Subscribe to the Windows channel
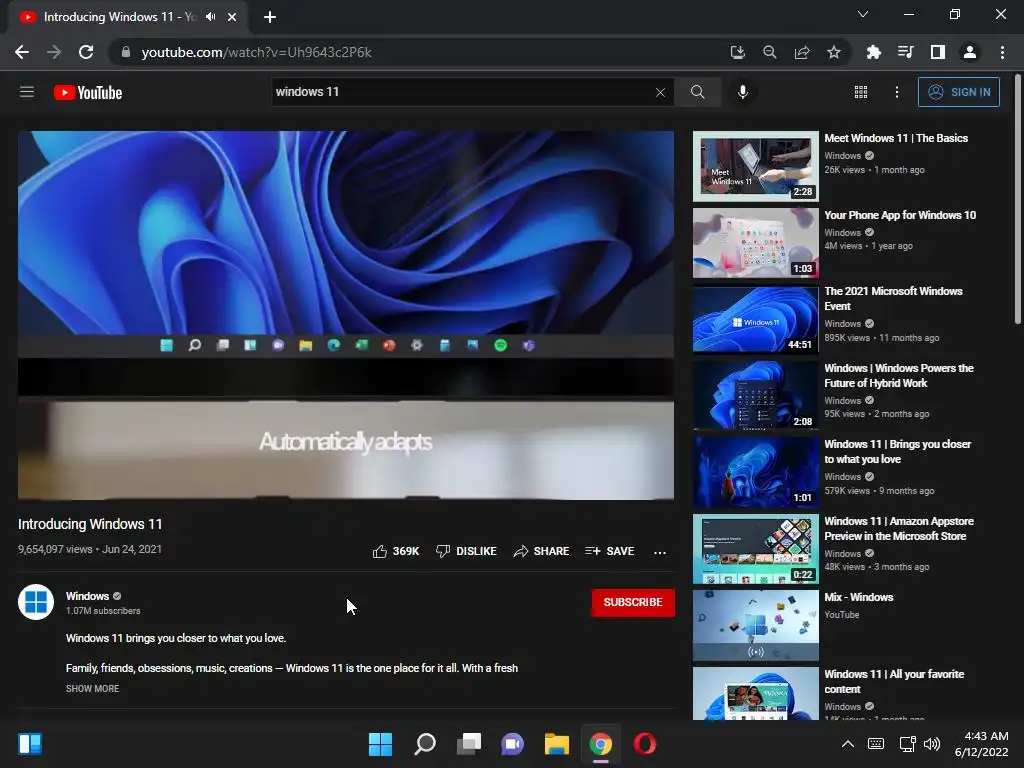The image size is (1024, 768). [x=633, y=602]
